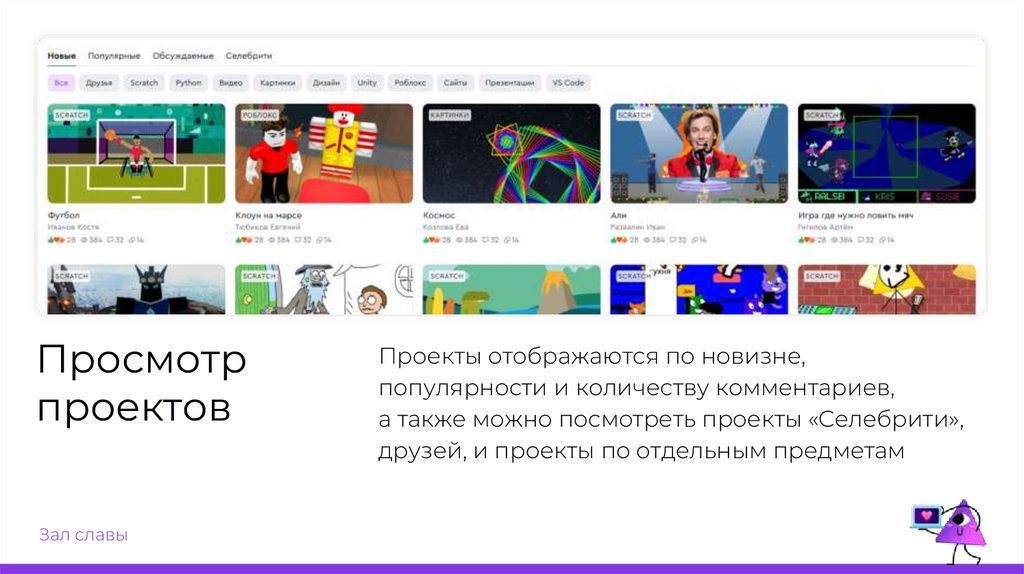This screenshot has width=1024, height=574.
Task: Toggle the Картинки filter chip
Action: point(278,83)
